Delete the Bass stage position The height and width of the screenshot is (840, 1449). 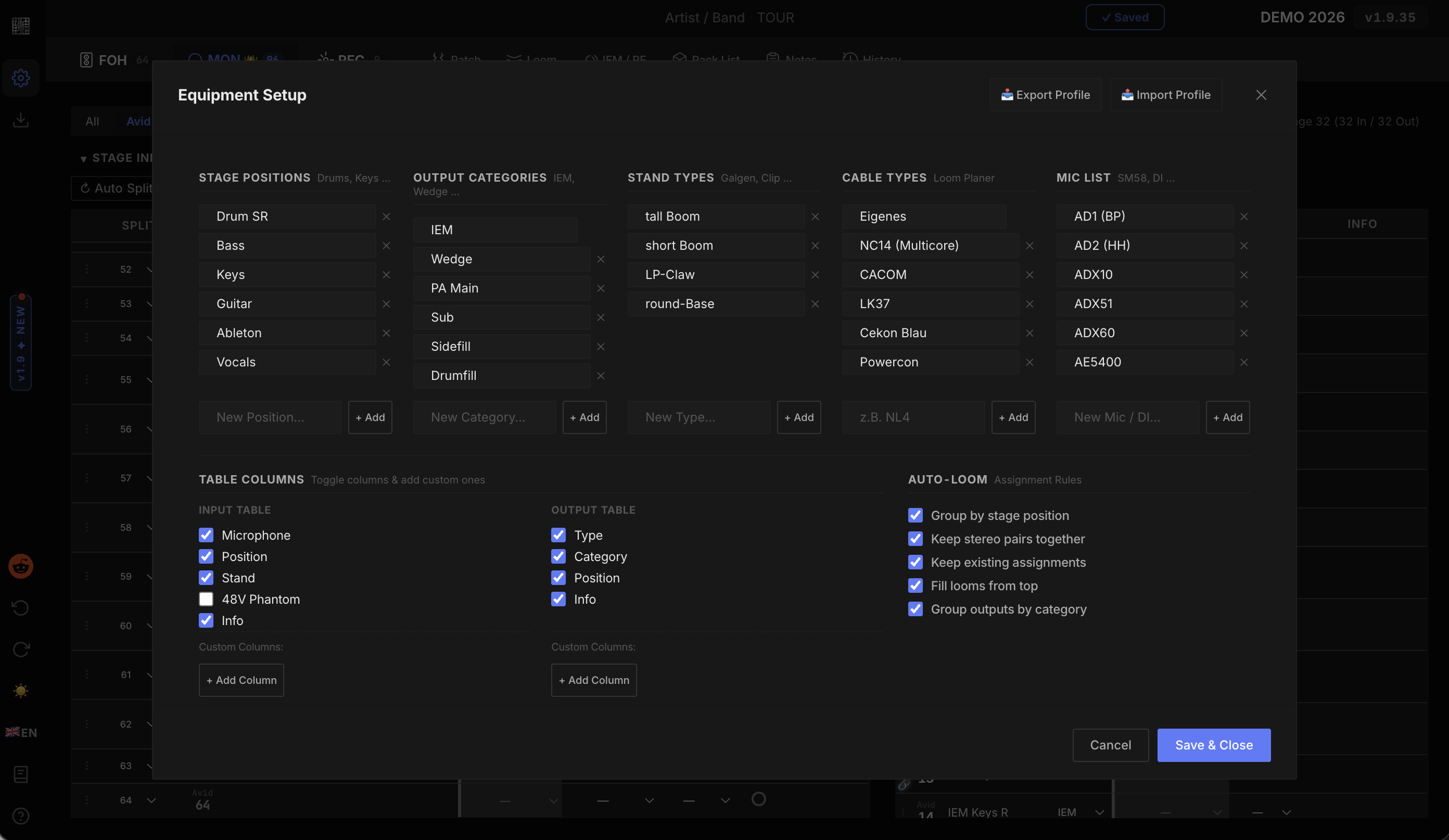point(386,246)
